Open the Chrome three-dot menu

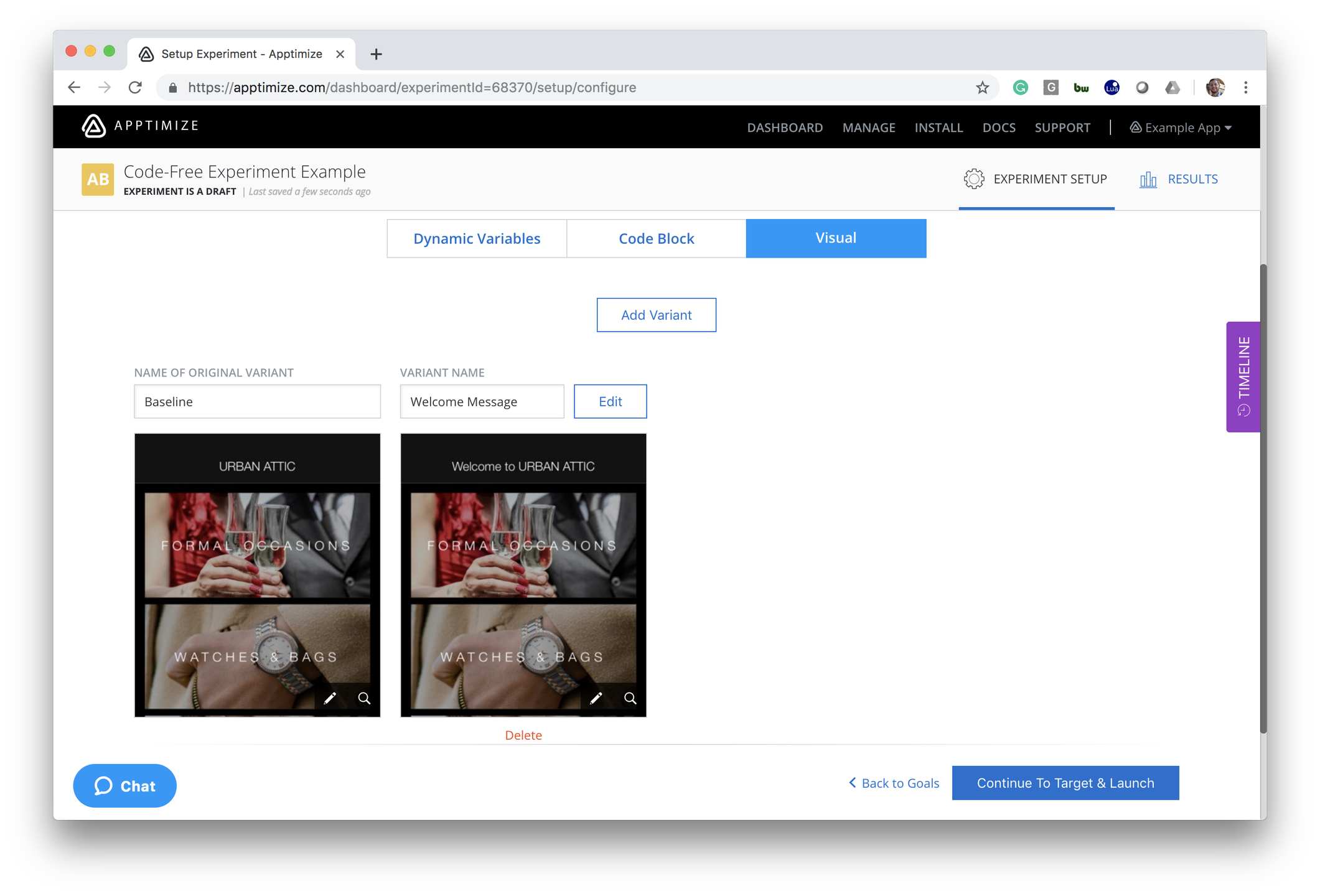(1245, 88)
